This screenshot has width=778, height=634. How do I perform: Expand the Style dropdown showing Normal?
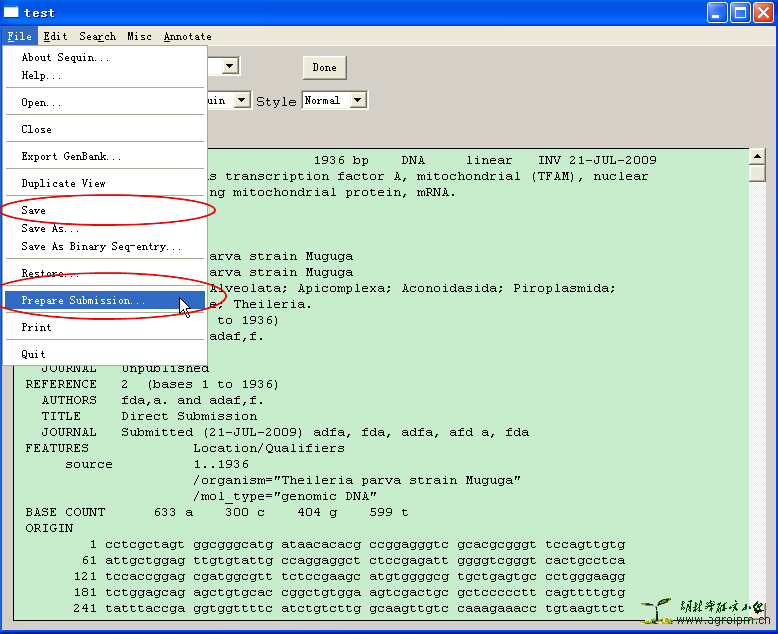click(358, 100)
